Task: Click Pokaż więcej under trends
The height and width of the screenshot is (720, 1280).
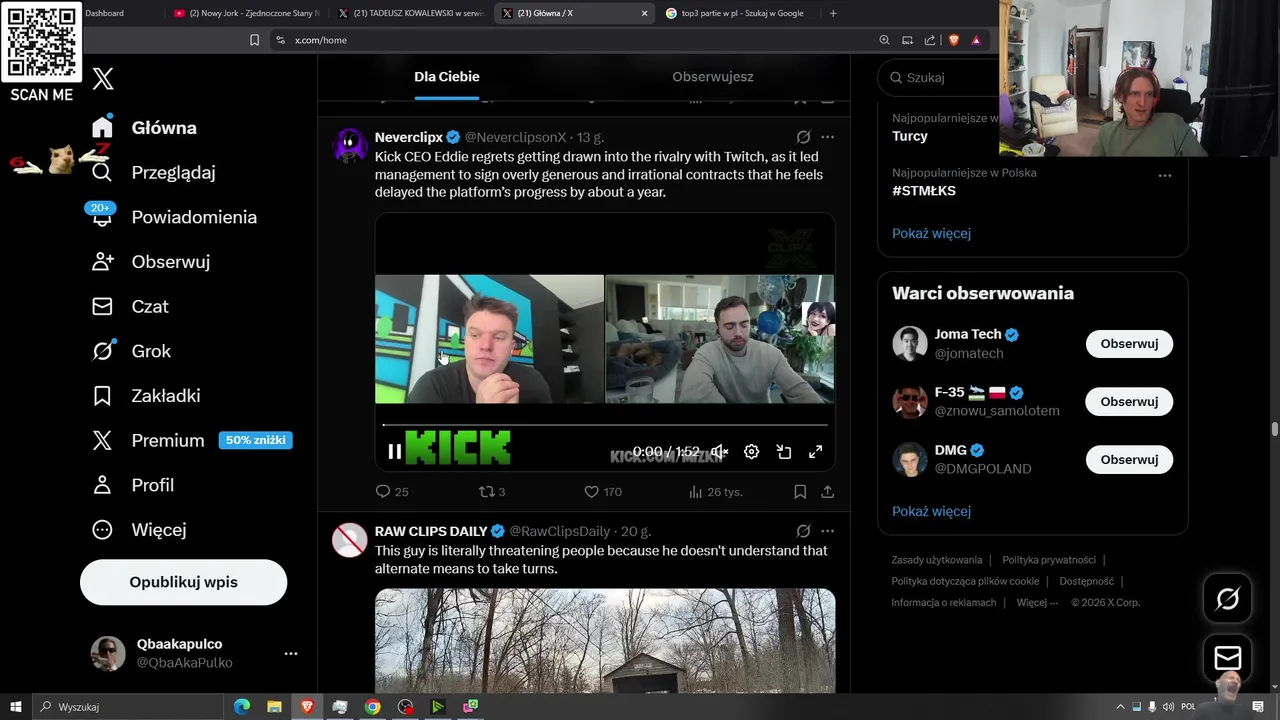Action: tap(931, 233)
